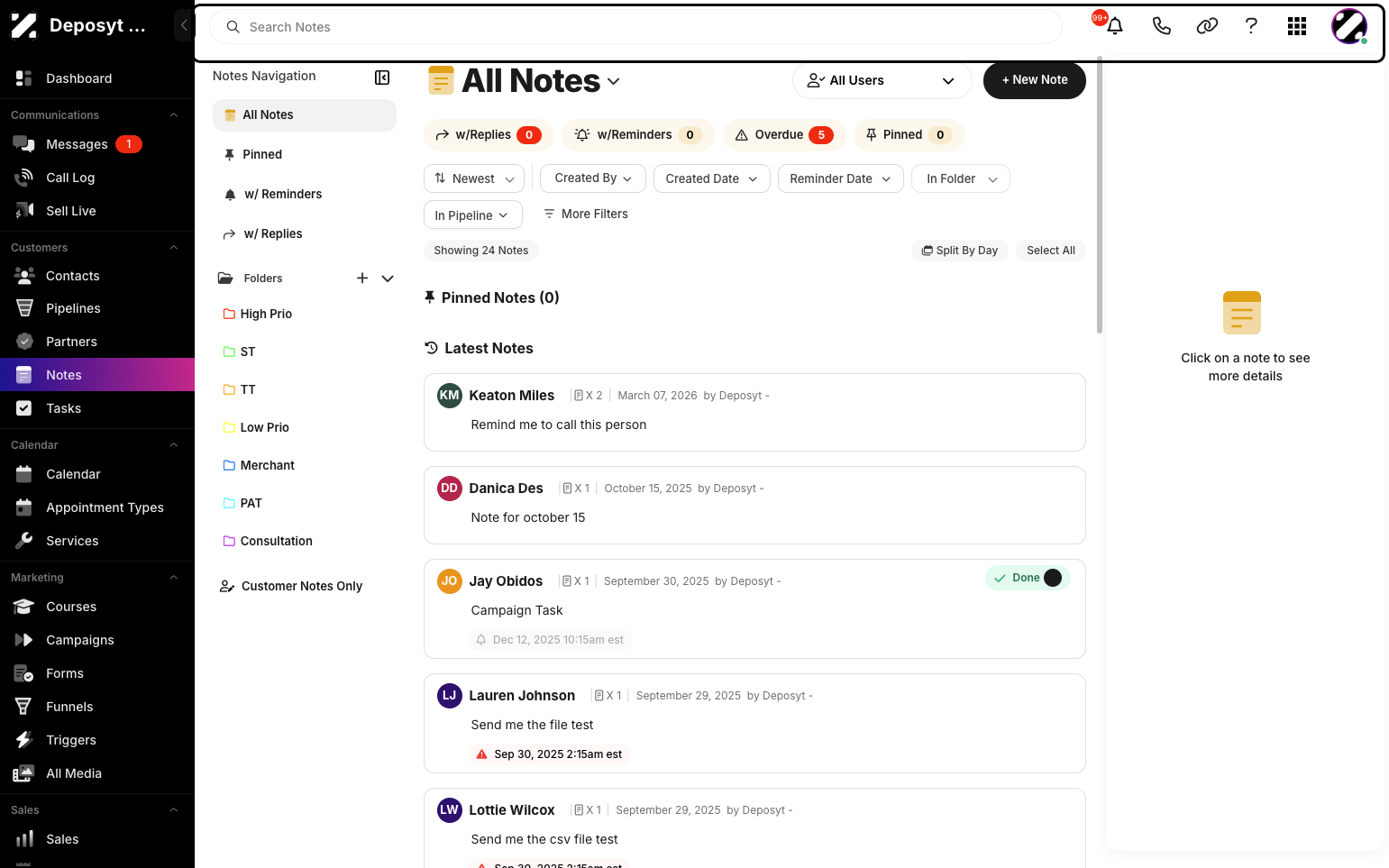This screenshot has width=1389, height=868.
Task: Collapse the Folders list chevron
Action: [x=388, y=279]
